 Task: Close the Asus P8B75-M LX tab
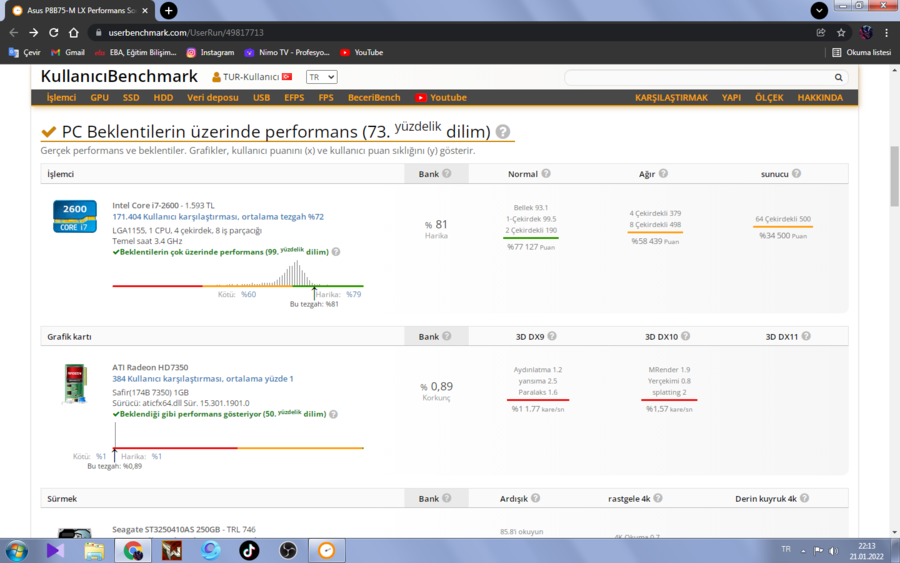coord(145,10)
